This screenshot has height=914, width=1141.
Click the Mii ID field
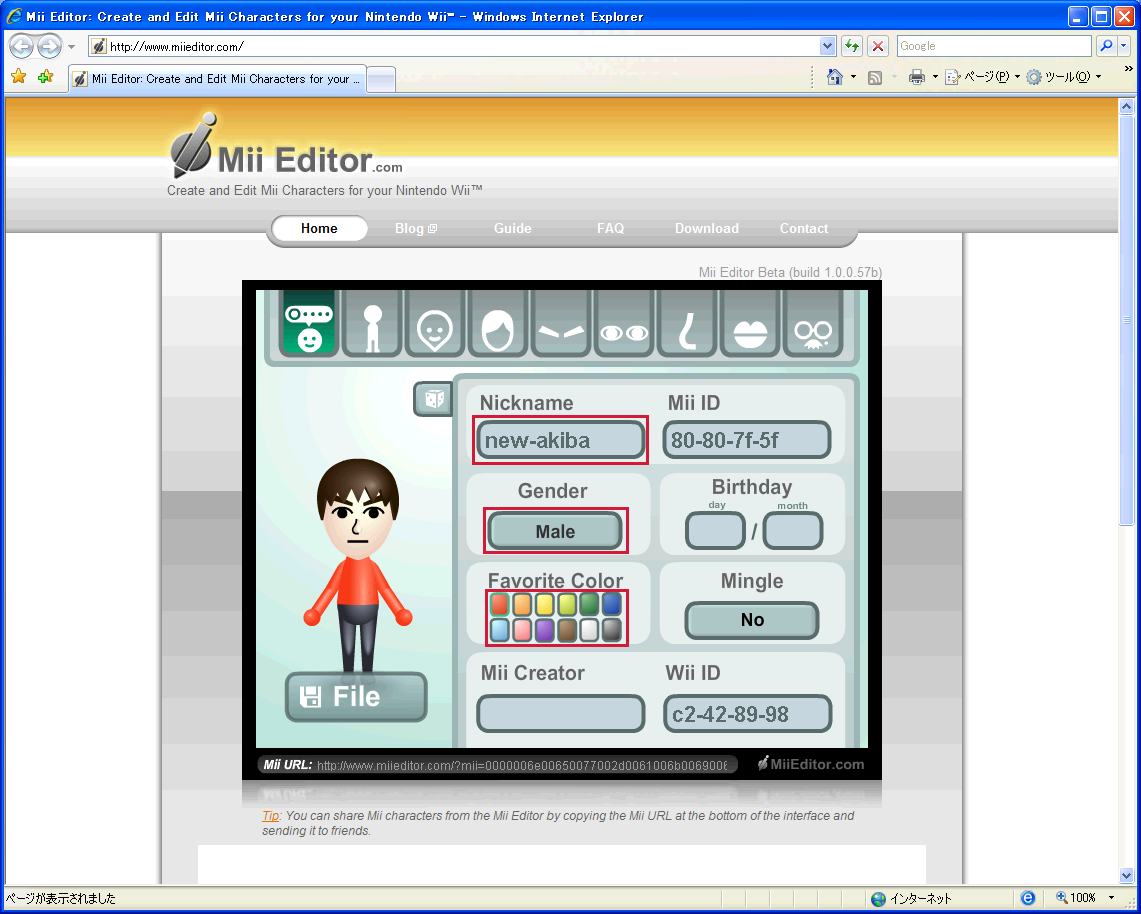(x=747, y=440)
